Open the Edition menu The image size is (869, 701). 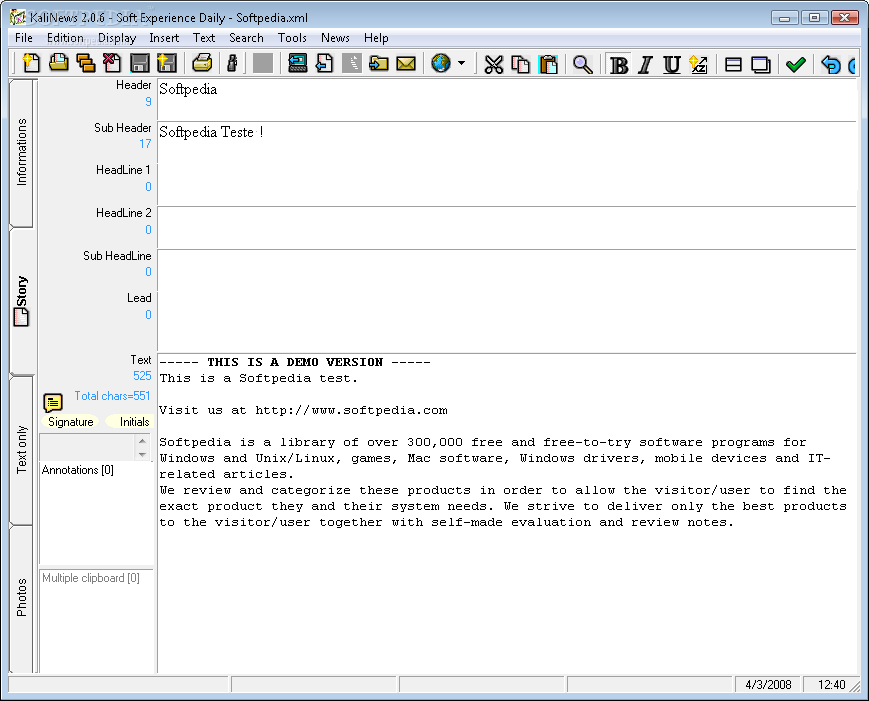click(65, 38)
